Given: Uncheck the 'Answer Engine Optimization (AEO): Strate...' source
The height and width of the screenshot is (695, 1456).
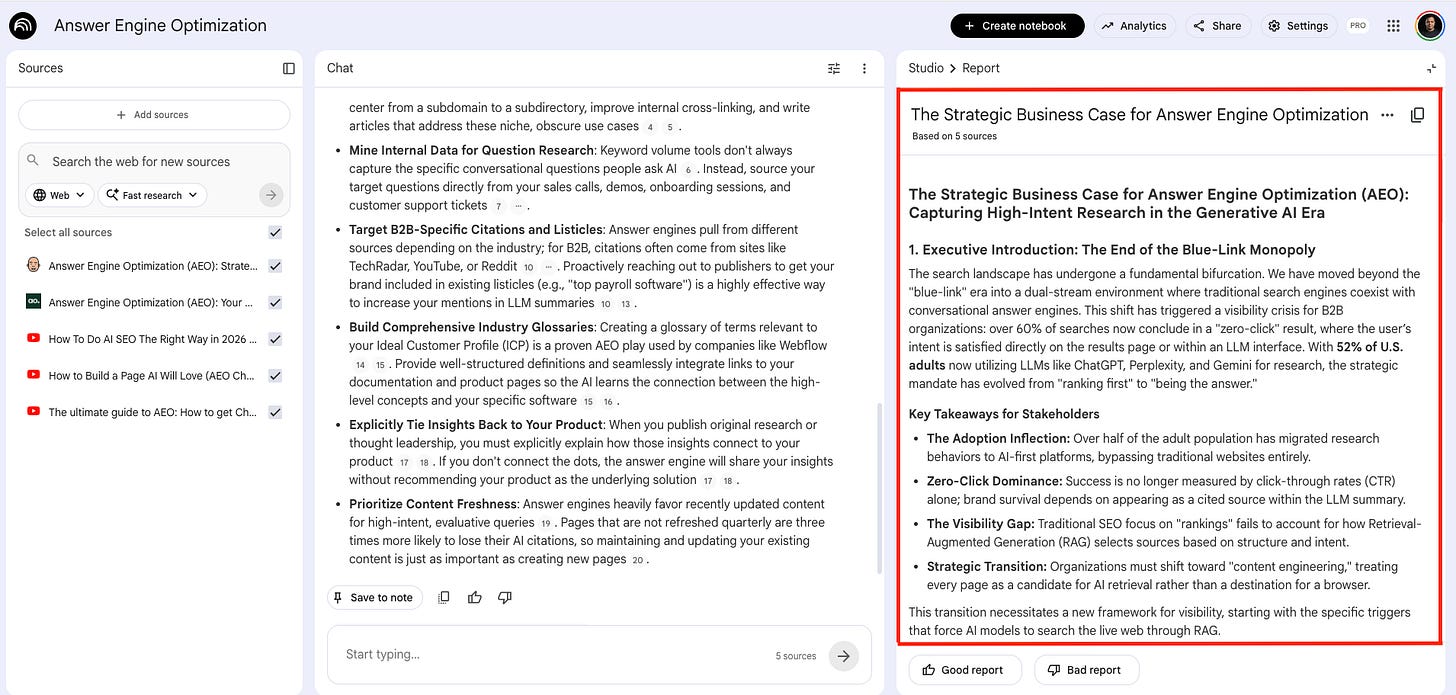Looking at the screenshot, I should (x=275, y=266).
